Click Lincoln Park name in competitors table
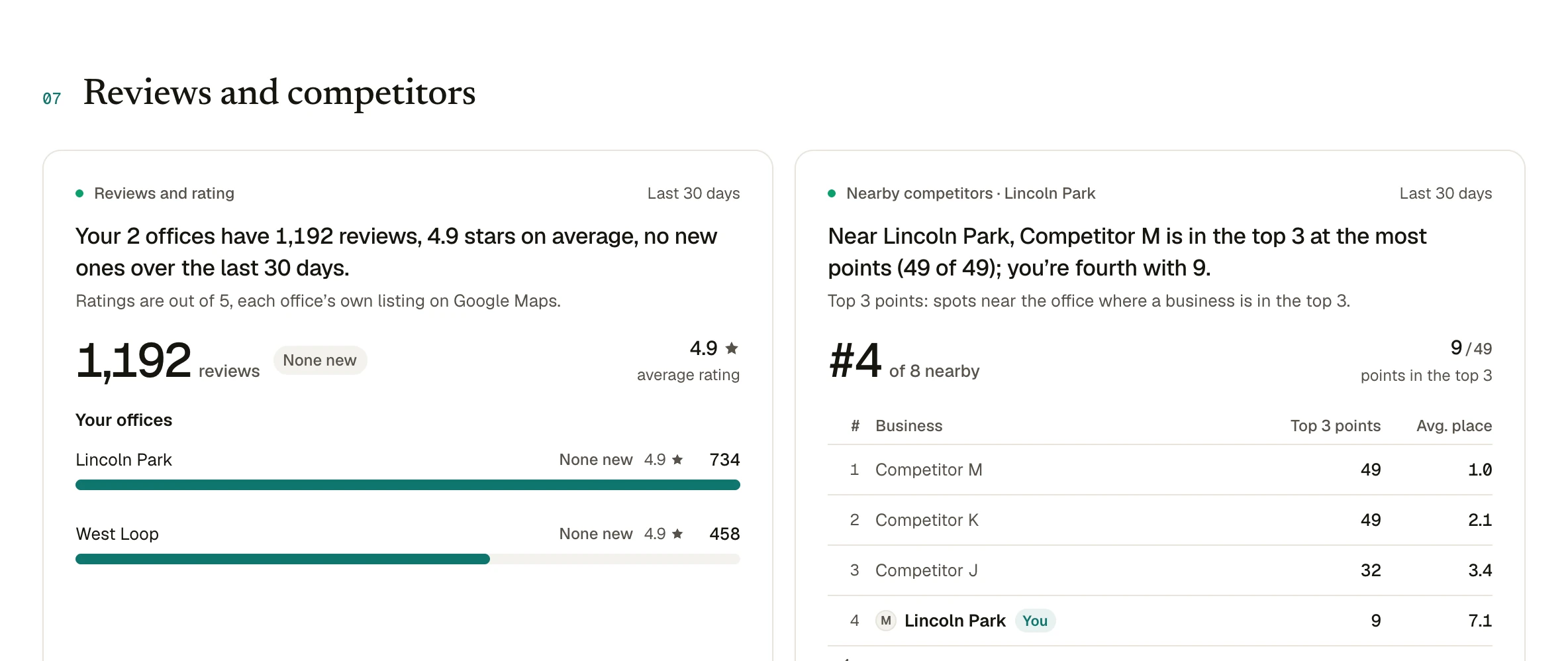 pos(955,621)
